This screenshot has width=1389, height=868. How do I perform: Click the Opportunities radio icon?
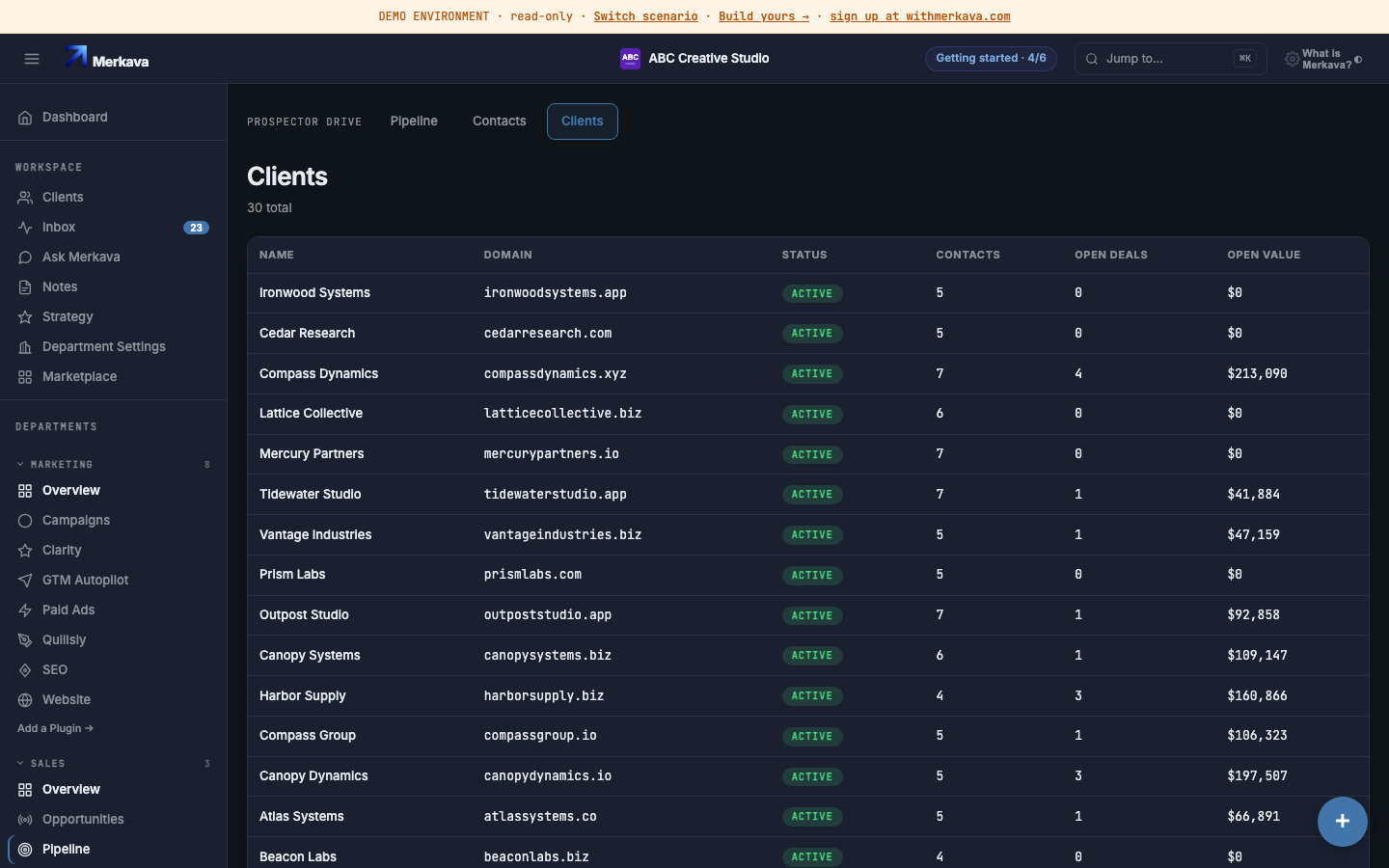click(x=25, y=820)
